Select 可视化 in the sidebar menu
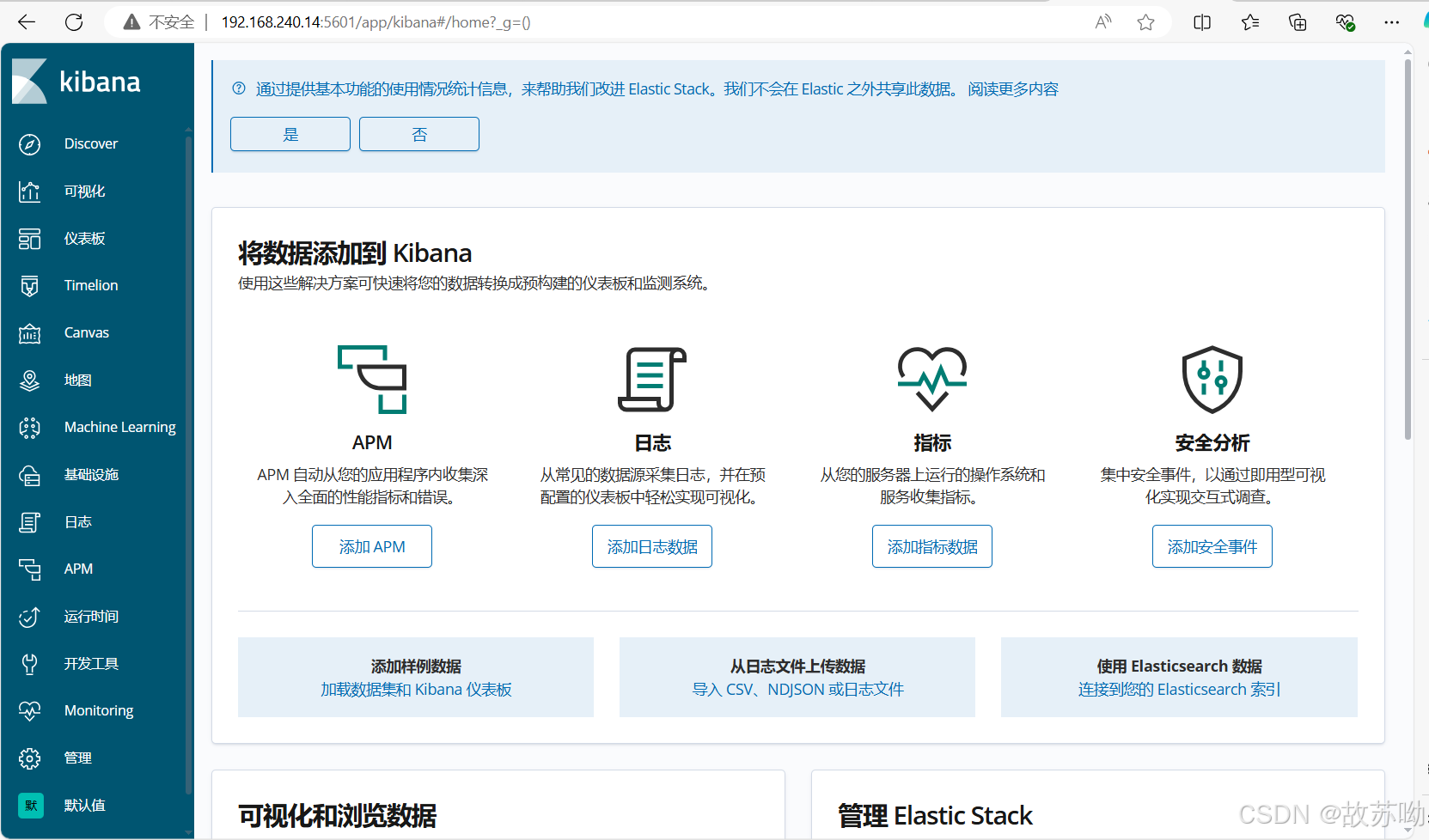 (x=84, y=192)
